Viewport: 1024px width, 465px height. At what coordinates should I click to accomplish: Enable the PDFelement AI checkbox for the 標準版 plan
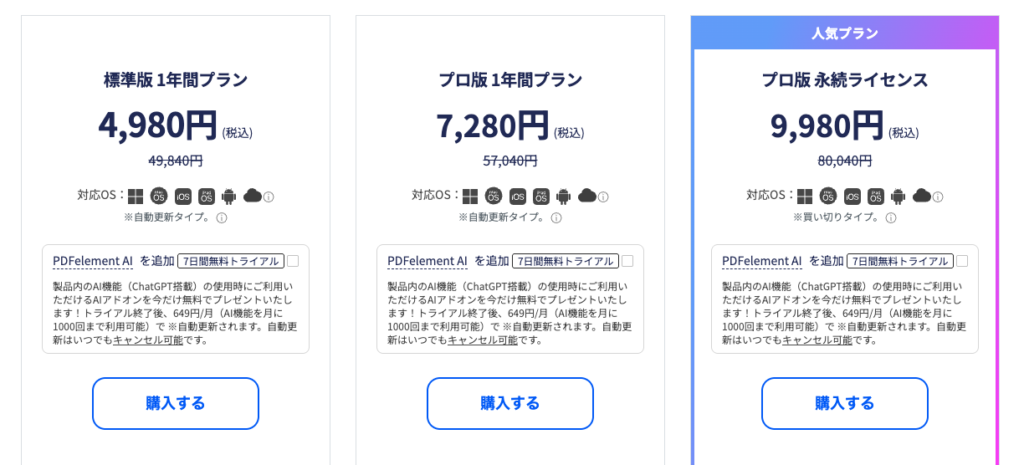[293, 261]
